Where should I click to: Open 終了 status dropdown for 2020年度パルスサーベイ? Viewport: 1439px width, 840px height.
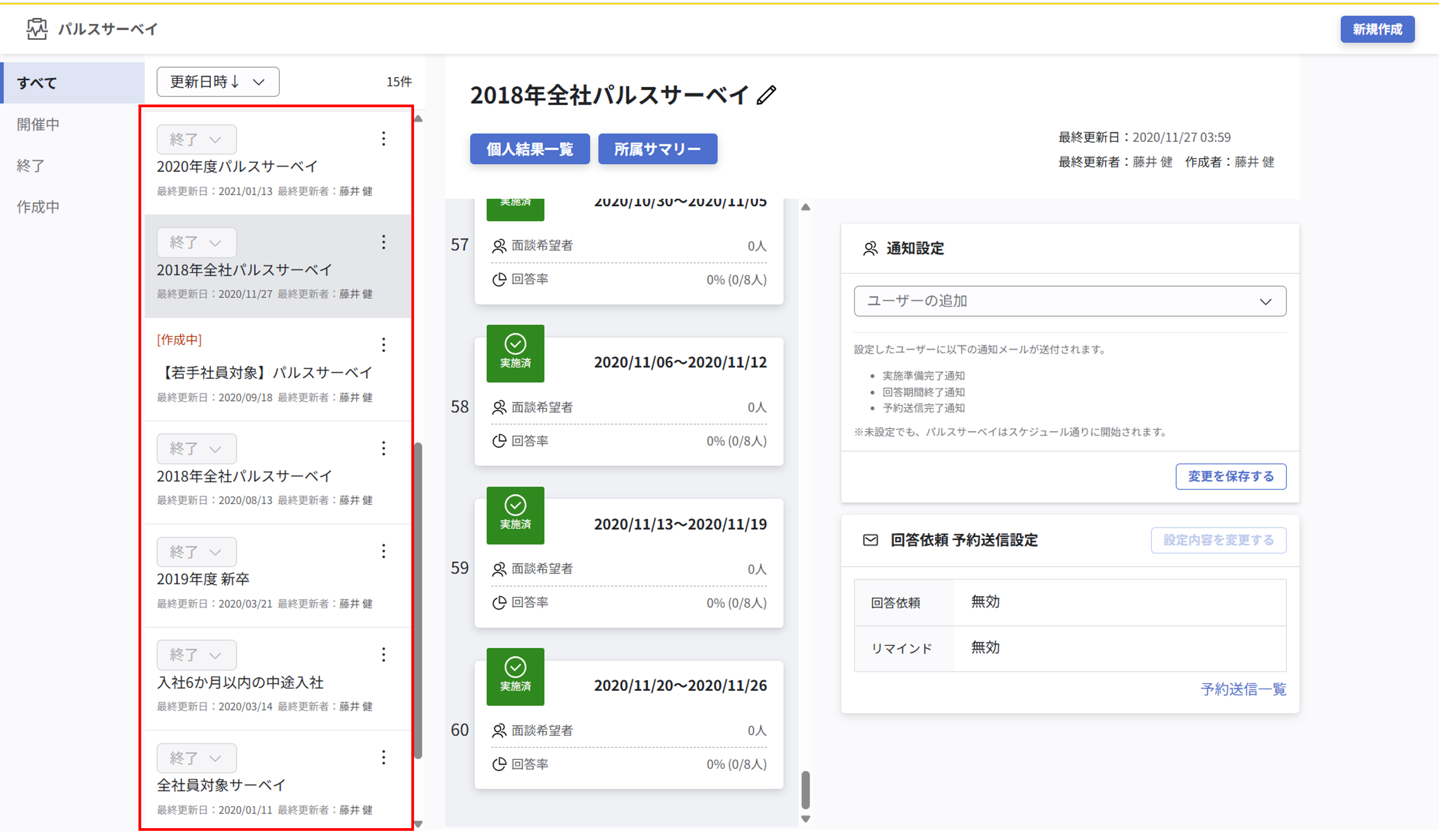(197, 139)
